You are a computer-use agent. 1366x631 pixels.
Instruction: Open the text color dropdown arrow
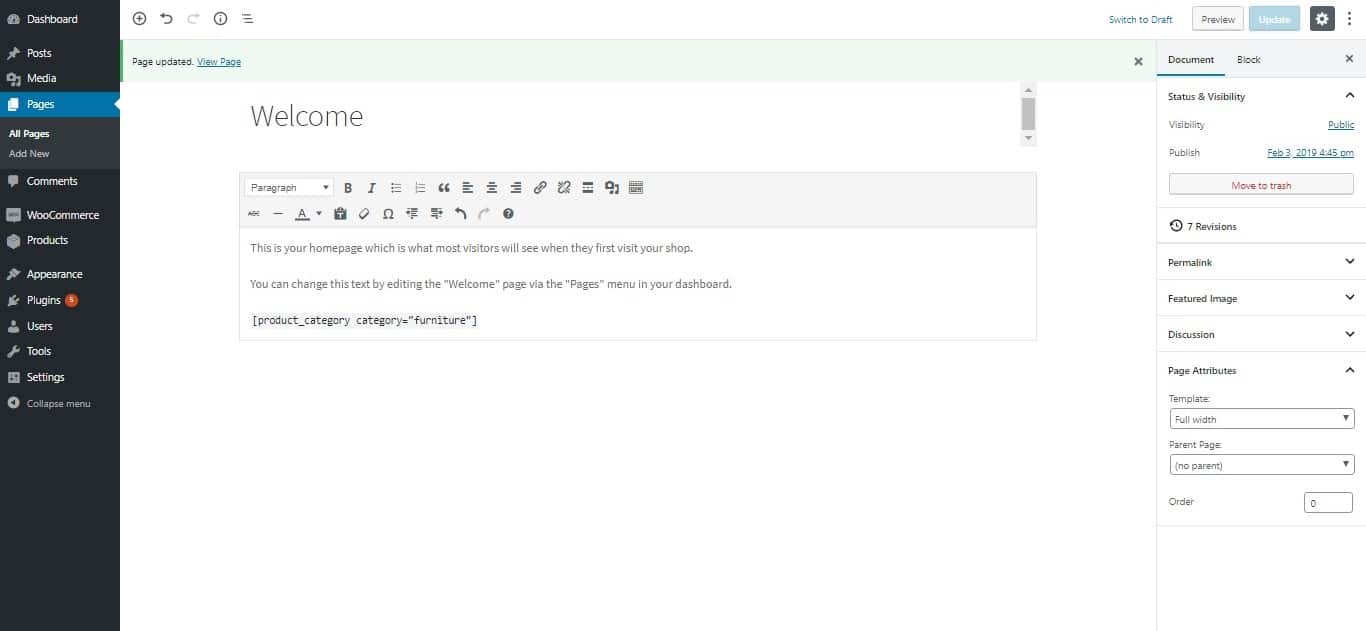click(319, 213)
